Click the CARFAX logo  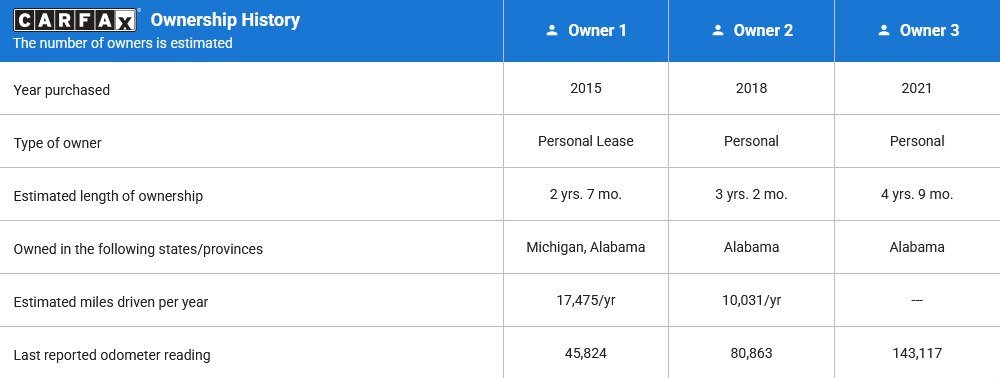(x=75, y=20)
